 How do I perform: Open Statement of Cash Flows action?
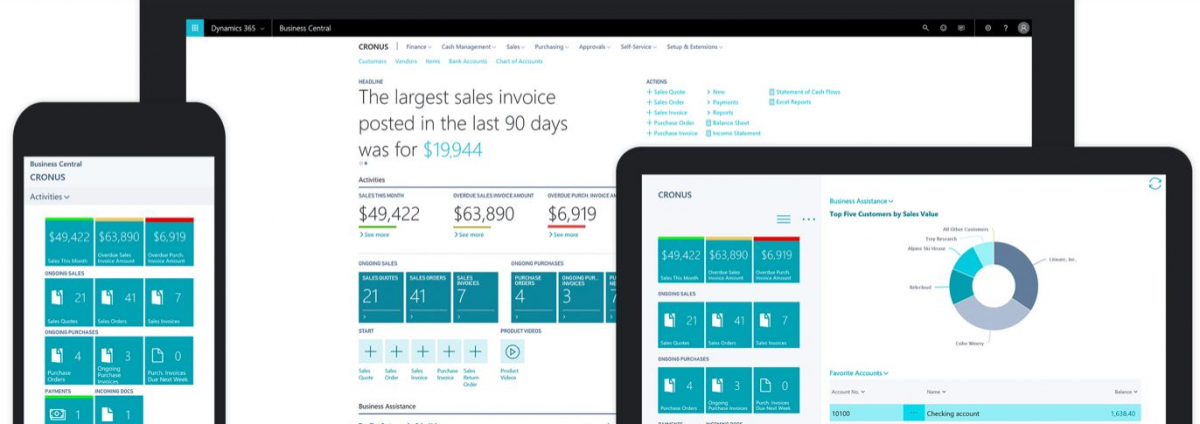coord(805,92)
